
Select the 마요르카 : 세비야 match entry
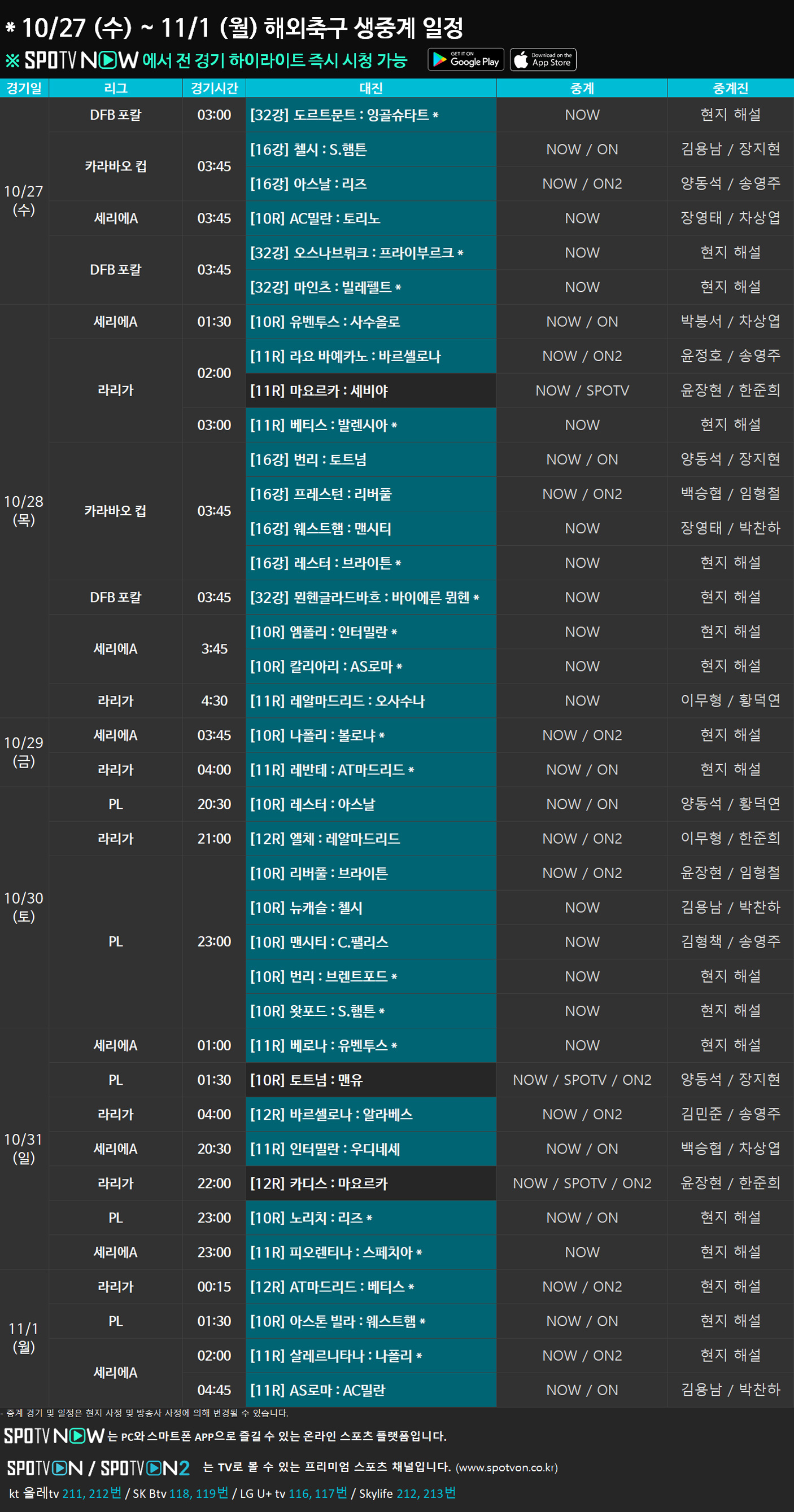coord(370,391)
